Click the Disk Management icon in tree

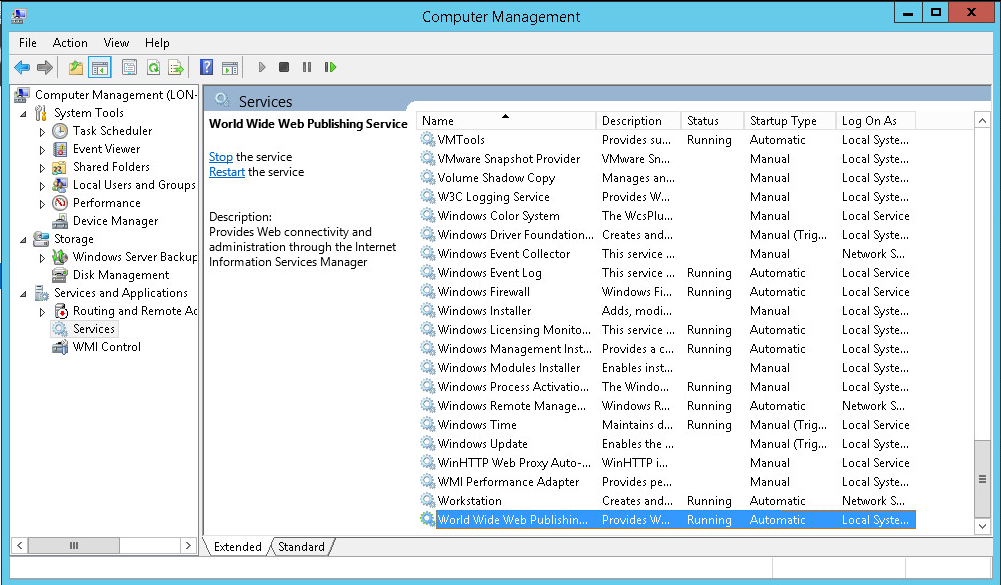tap(60, 275)
